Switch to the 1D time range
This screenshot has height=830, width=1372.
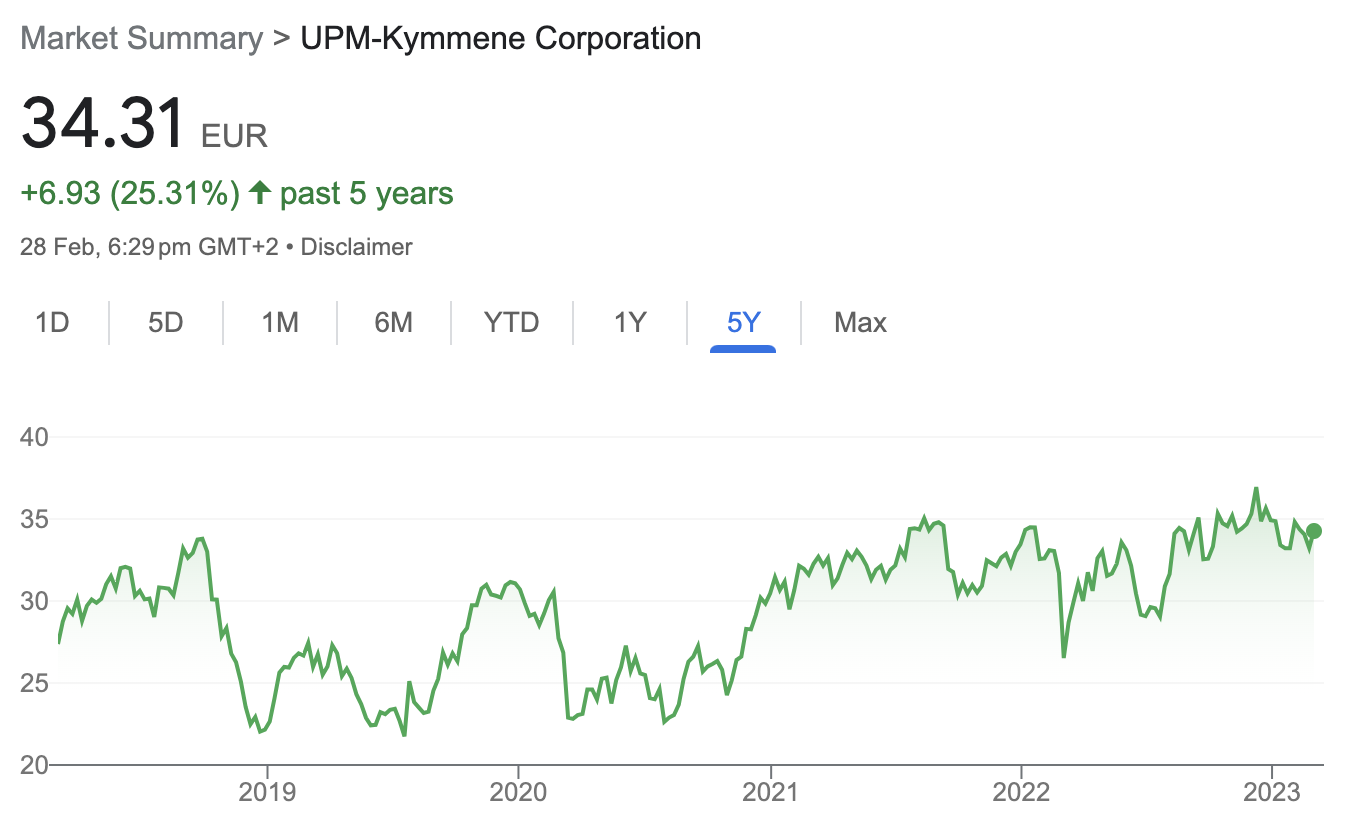click(x=52, y=323)
